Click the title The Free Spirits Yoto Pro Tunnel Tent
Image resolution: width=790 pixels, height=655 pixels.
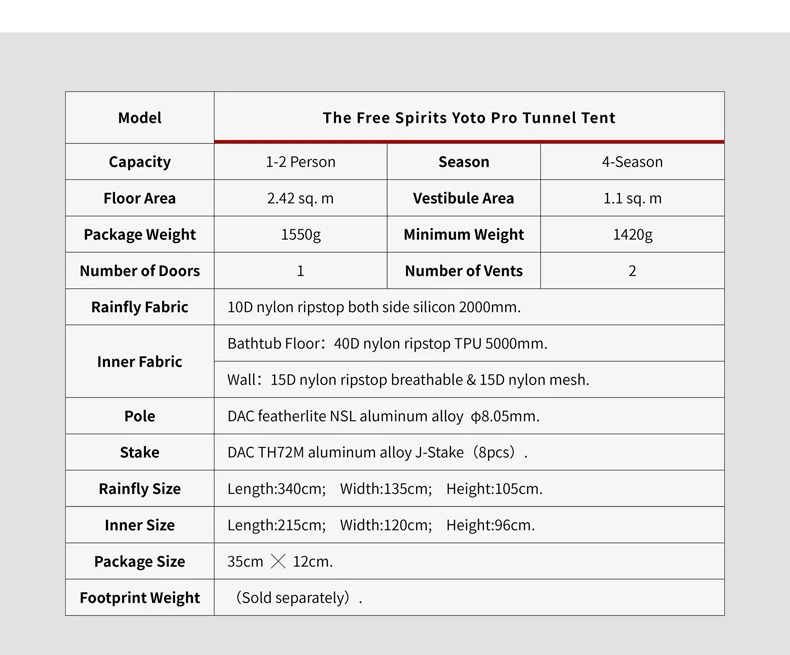click(469, 117)
